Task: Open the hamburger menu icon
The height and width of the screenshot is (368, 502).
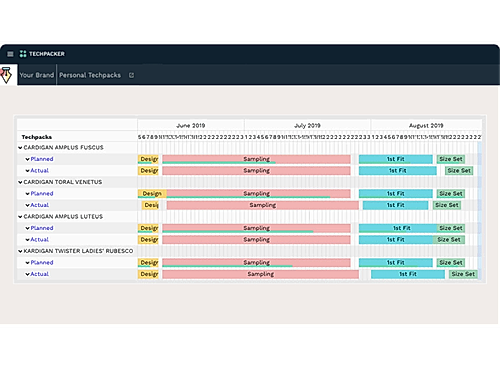Action: click(10, 54)
